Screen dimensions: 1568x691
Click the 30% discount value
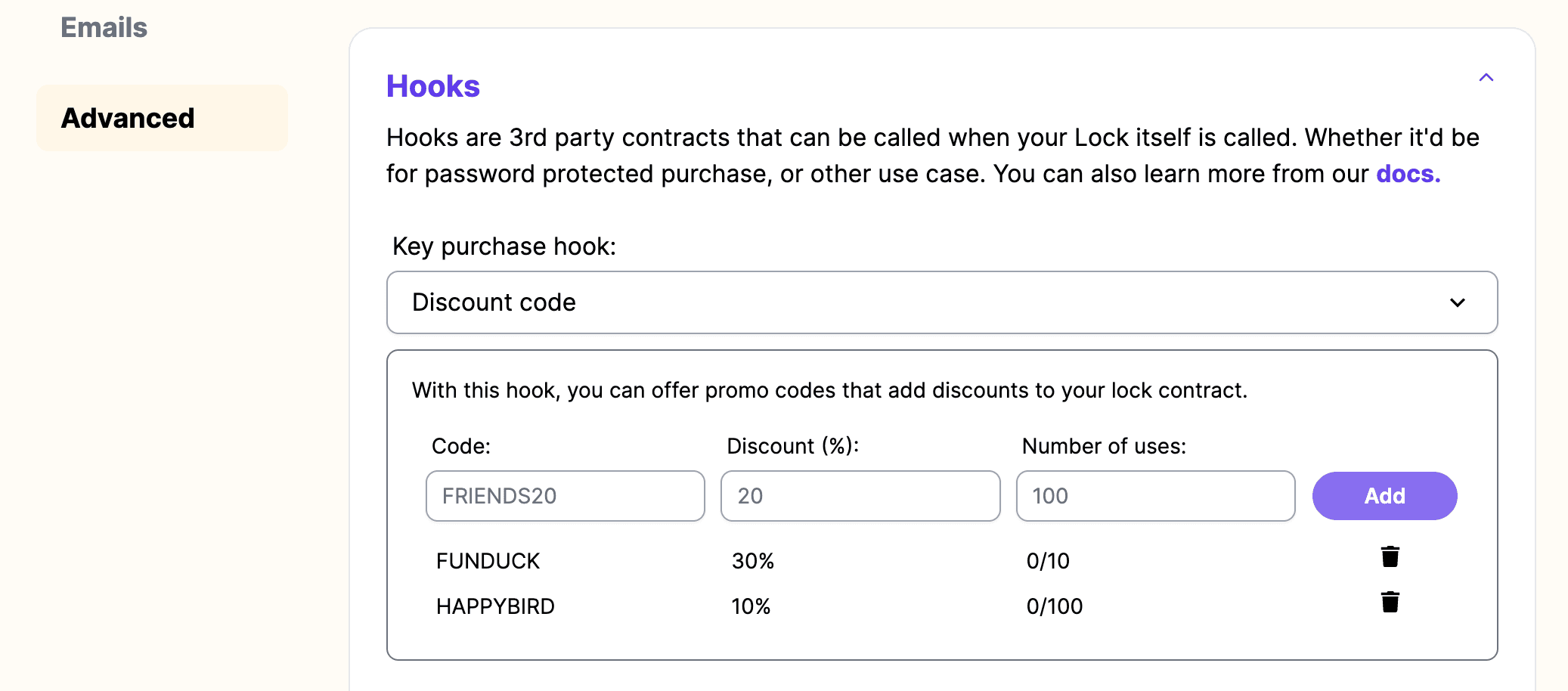tap(753, 561)
